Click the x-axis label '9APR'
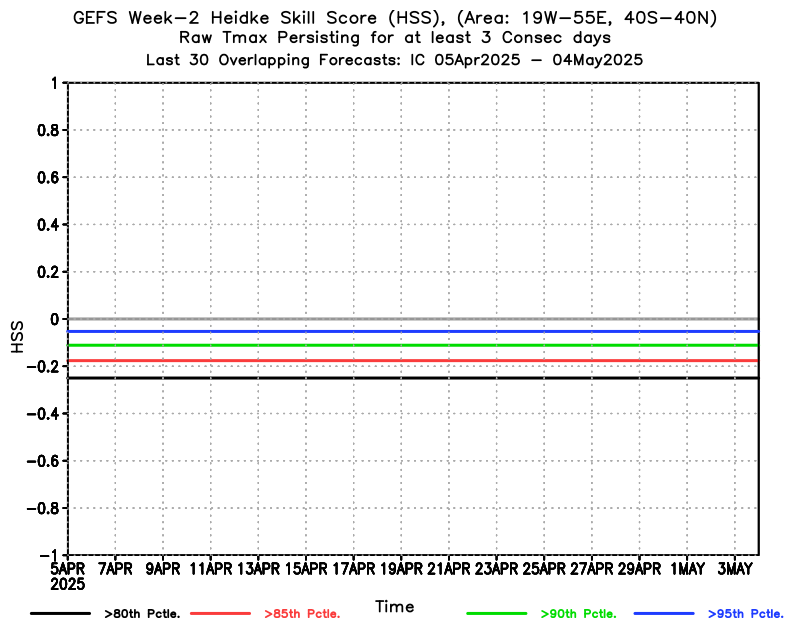794x628 pixels. (163, 569)
